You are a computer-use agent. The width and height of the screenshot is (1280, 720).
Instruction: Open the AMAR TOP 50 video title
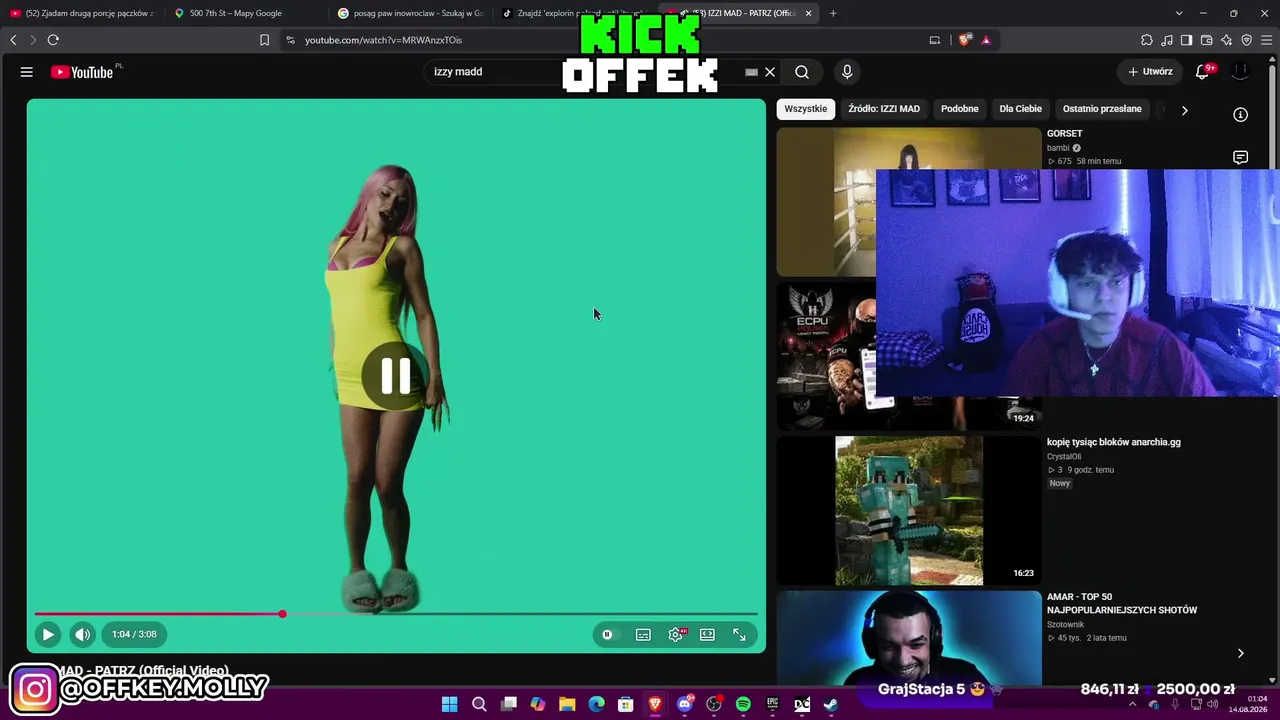(x=1122, y=603)
